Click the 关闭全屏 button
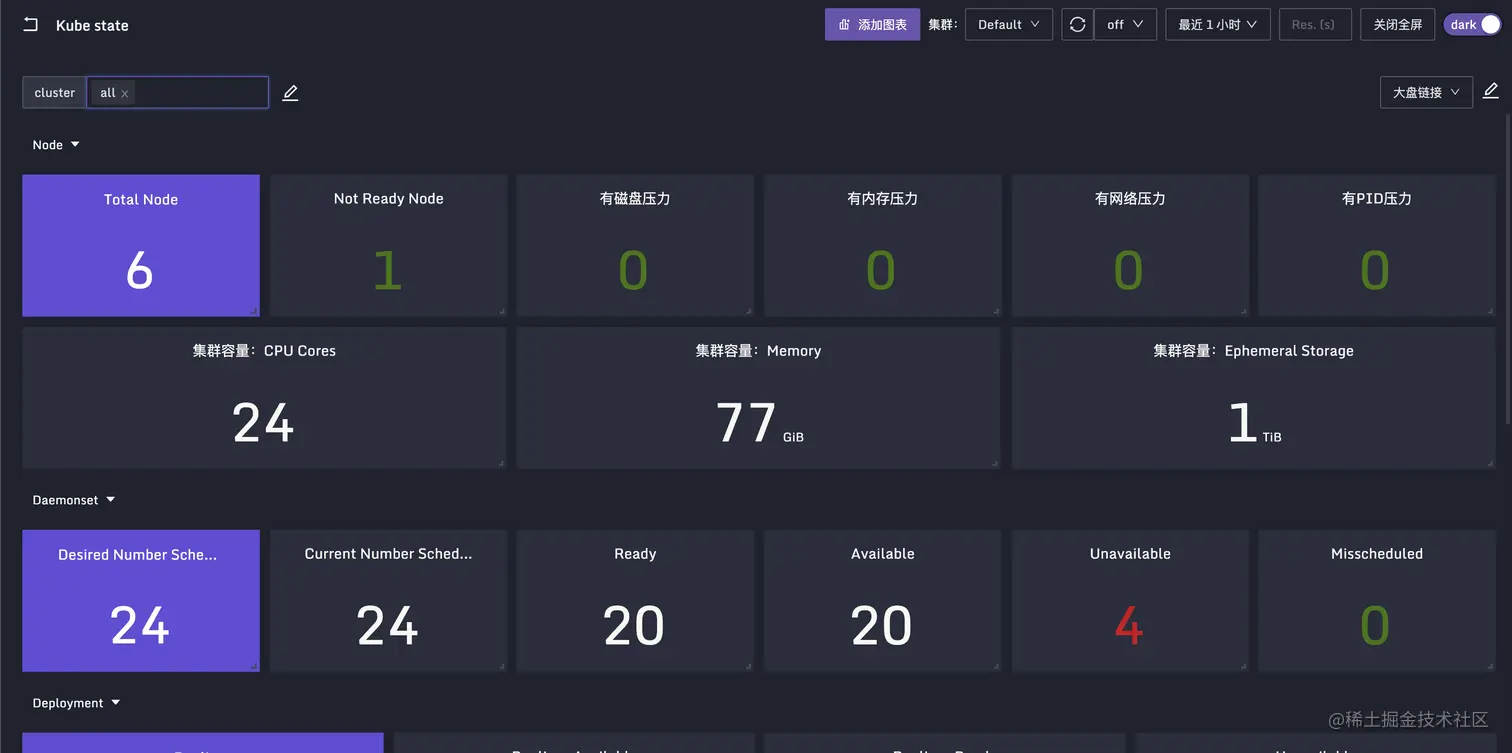 [1398, 25]
